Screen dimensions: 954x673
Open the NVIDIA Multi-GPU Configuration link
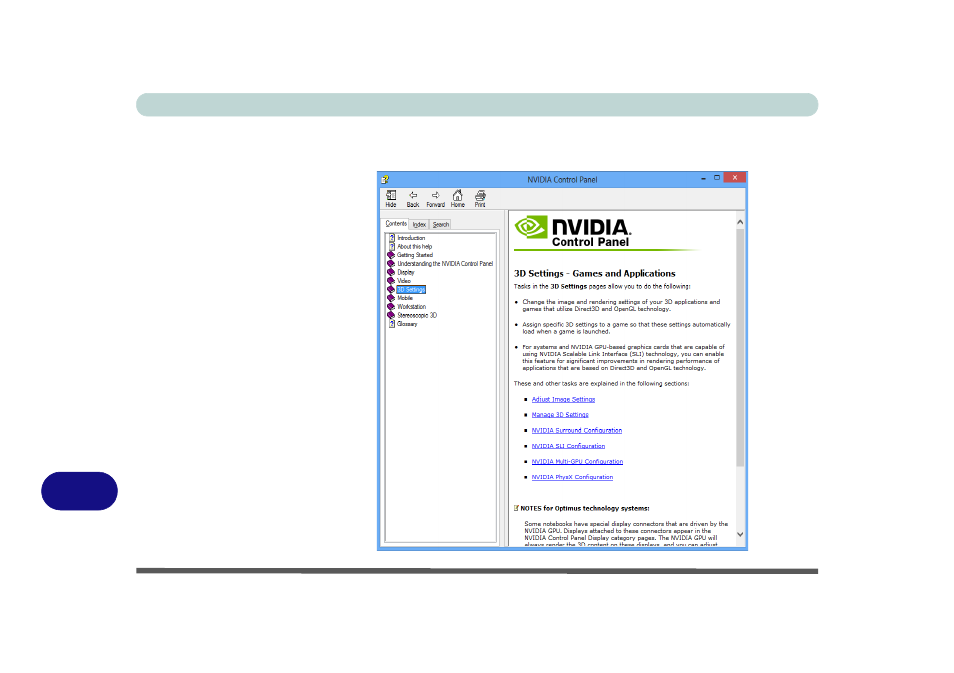tap(577, 461)
